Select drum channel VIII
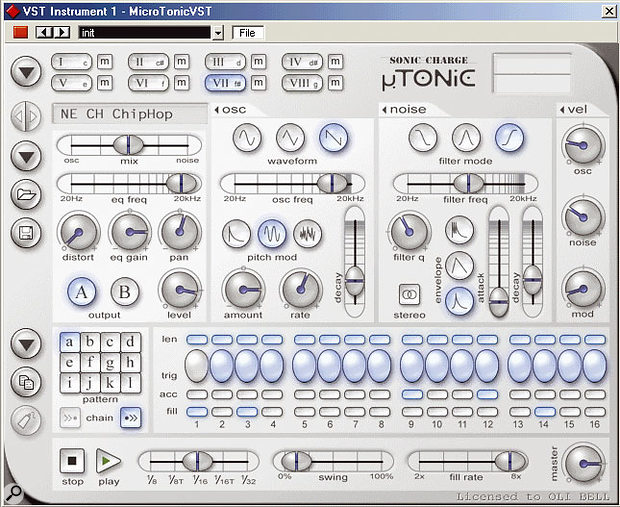Viewport: 620px width, 507px height. pos(302,83)
